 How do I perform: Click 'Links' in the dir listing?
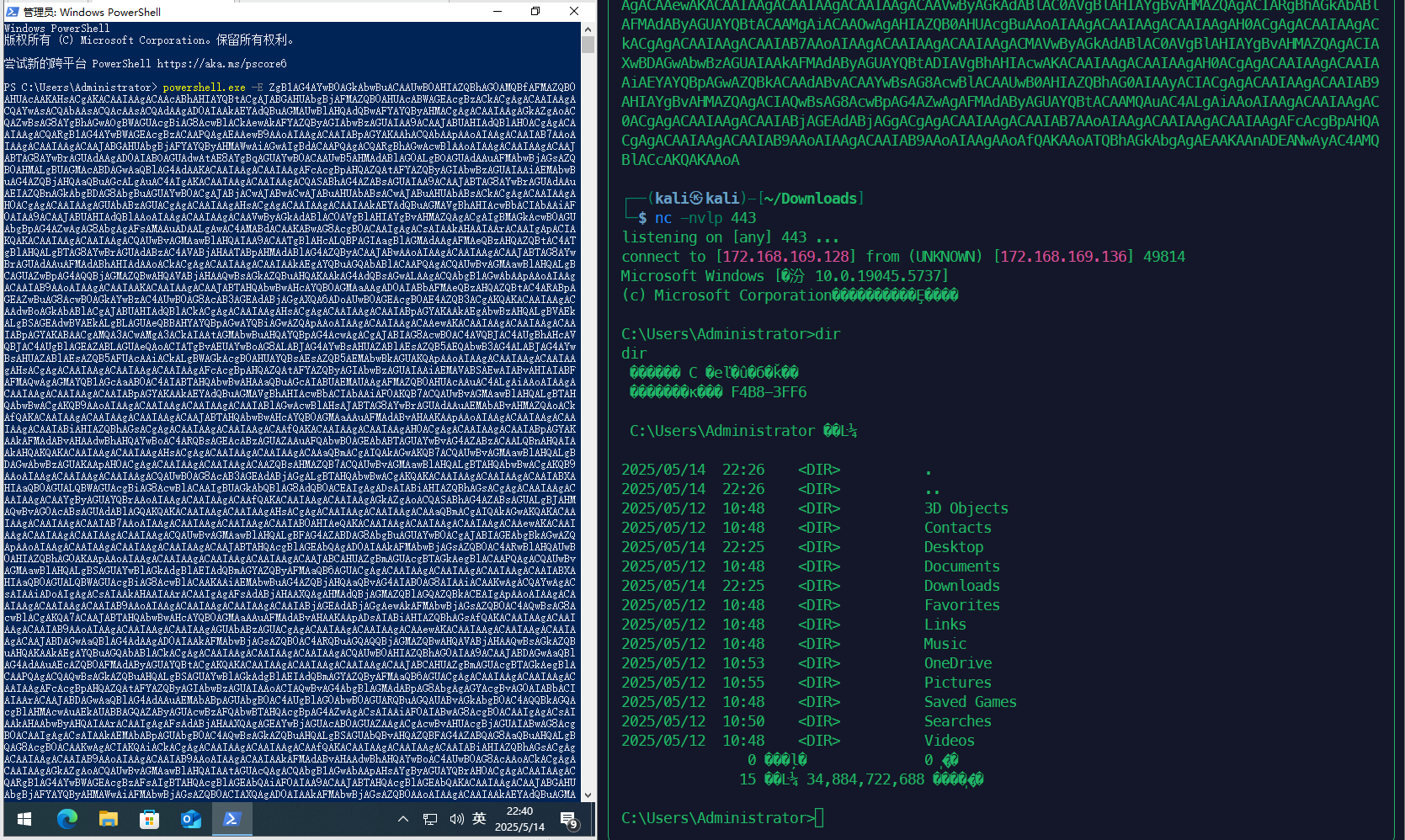(x=945, y=625)
